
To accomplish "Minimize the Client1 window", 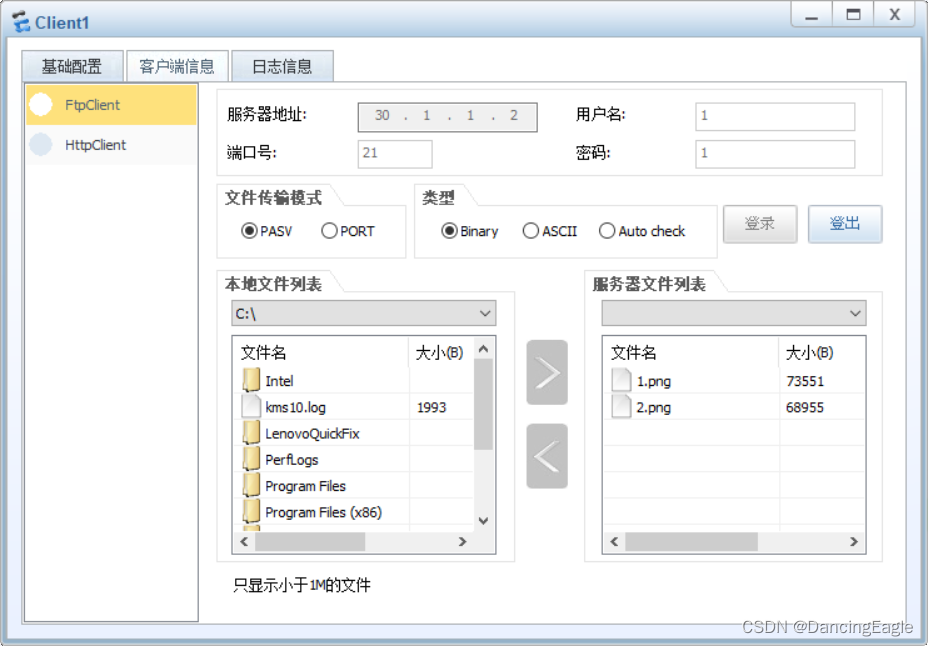I will coord(811,15).
